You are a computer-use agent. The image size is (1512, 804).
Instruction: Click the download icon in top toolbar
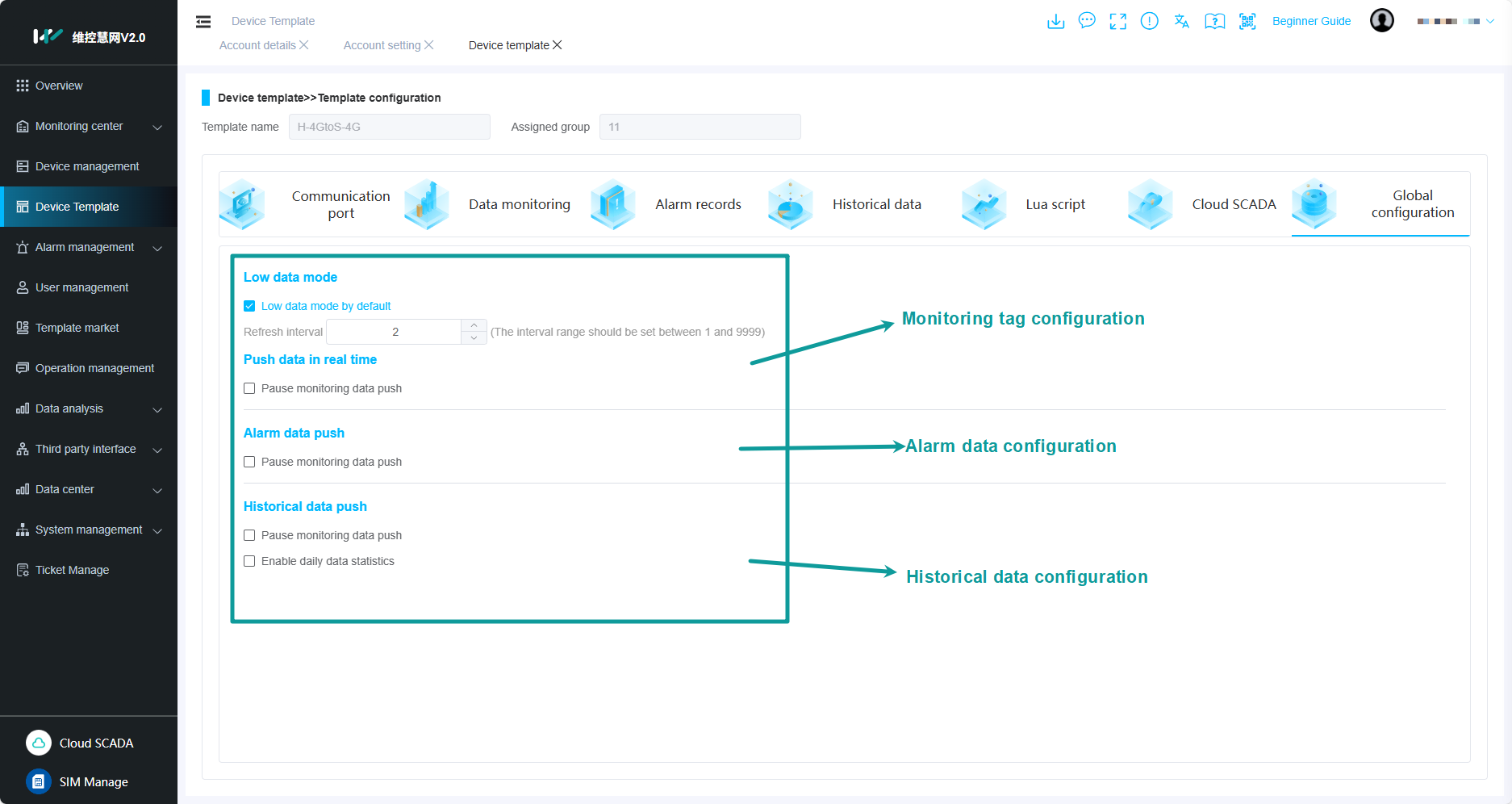(1055, 21)
